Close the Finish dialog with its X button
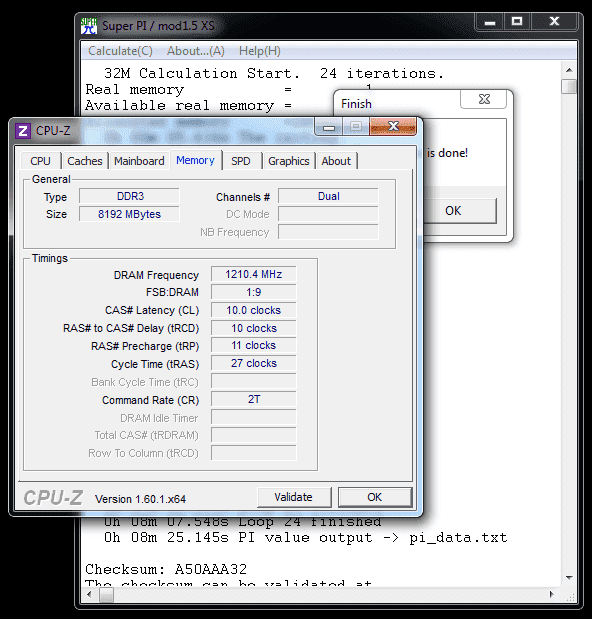 (484, 99)
